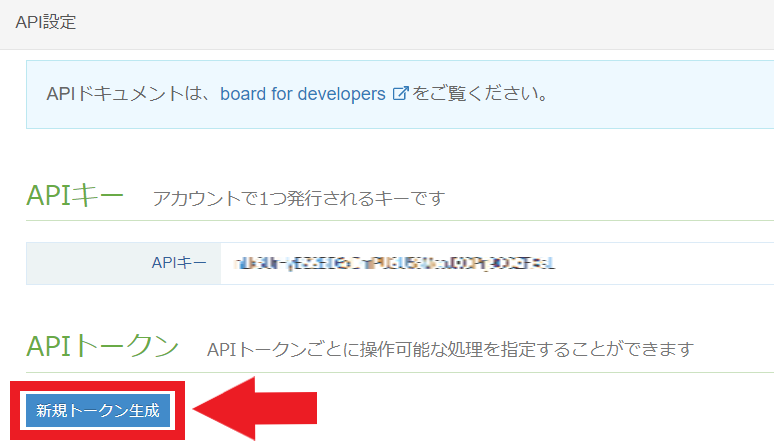The width and height of the screenshot is (774, 446).
Task: Click the 新規トークン生成 button
Action: click(x=98, y=410)
